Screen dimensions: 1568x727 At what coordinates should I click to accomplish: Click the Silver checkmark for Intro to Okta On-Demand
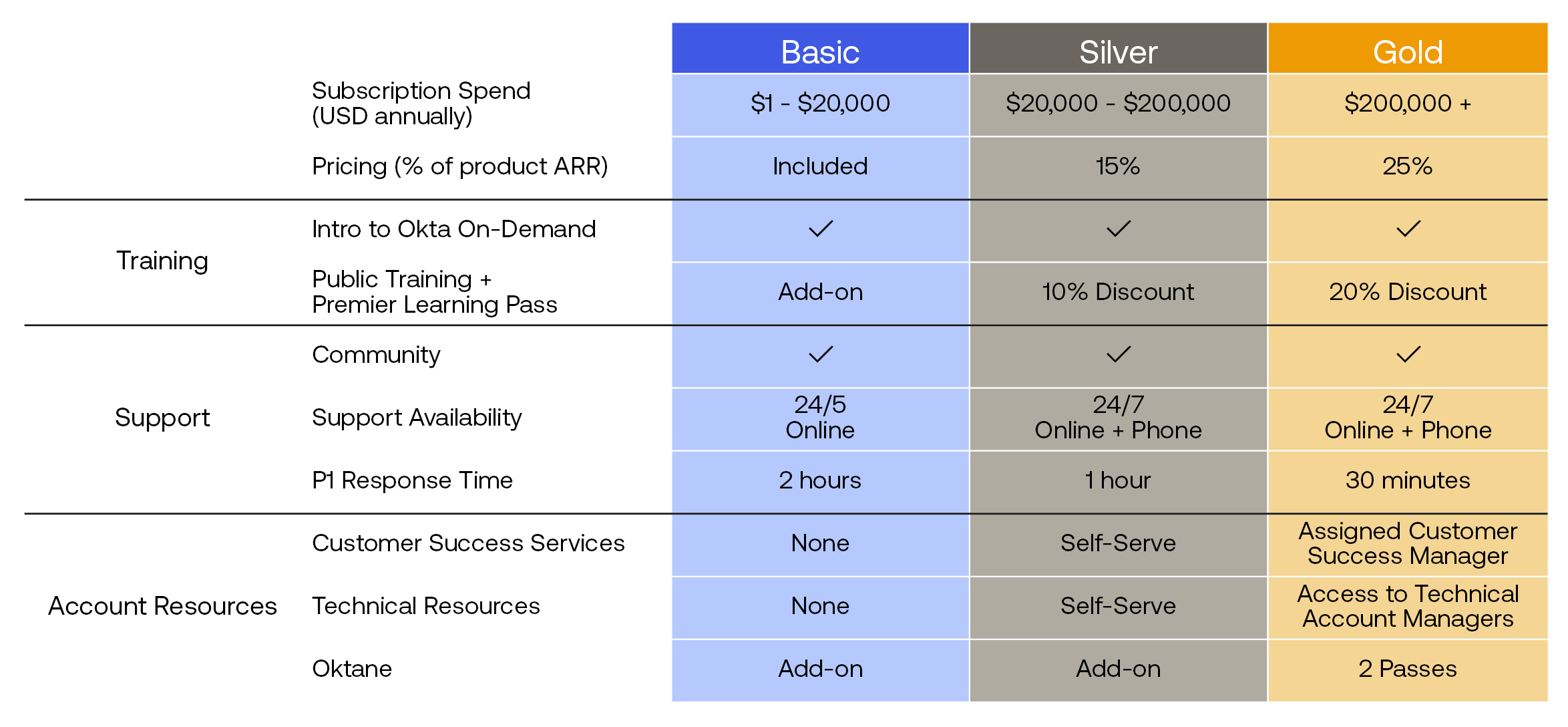pos(1118,229)
